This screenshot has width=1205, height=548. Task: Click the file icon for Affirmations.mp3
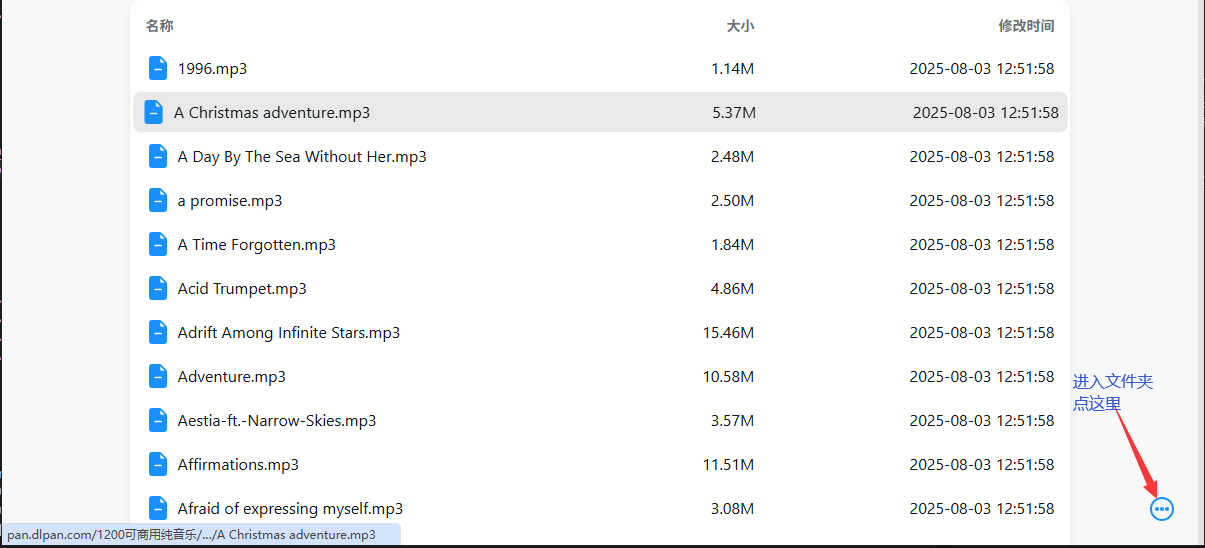(158, 464)
